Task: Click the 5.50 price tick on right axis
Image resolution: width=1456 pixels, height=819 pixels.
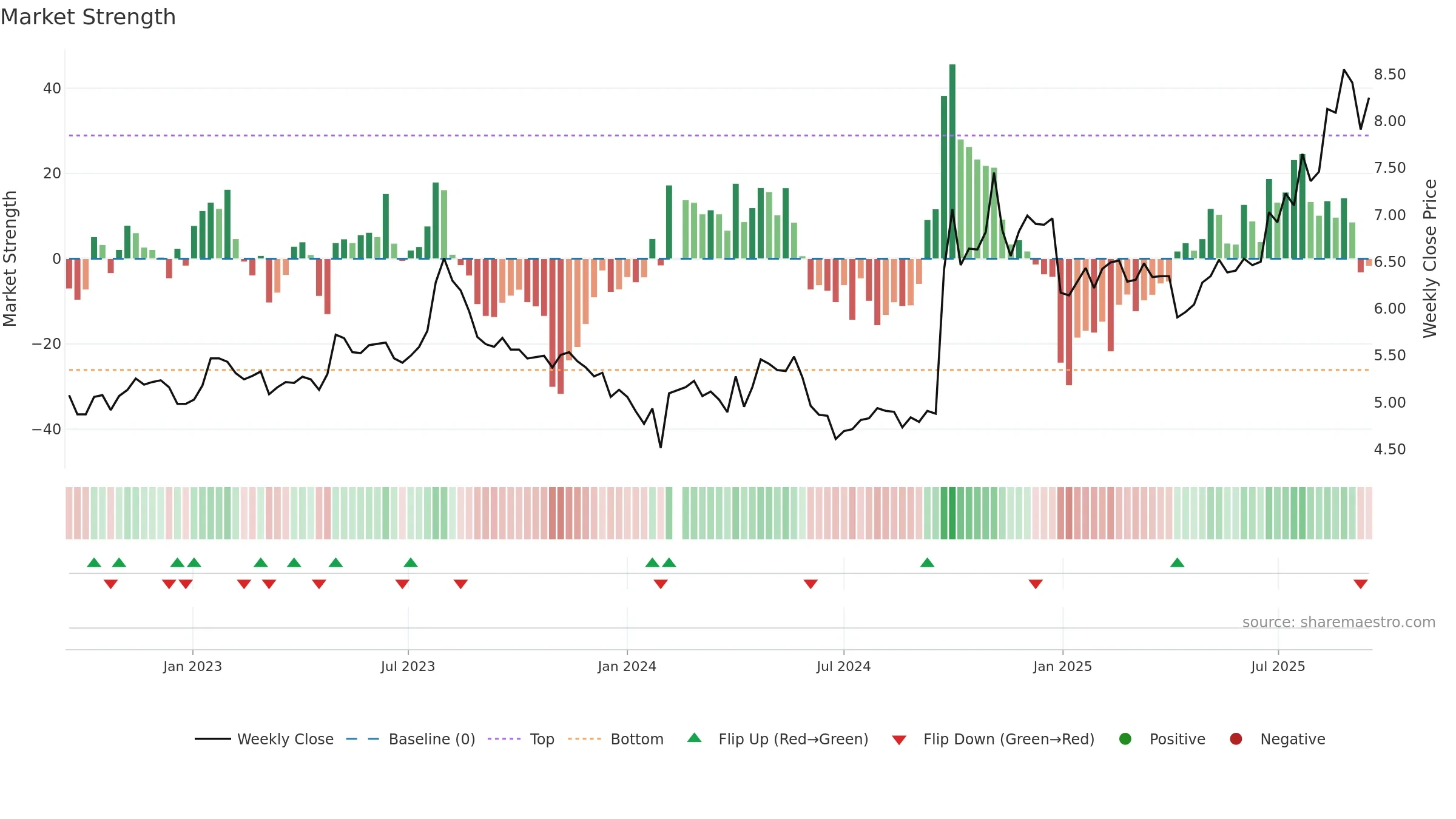Action: coord(1390,356)
